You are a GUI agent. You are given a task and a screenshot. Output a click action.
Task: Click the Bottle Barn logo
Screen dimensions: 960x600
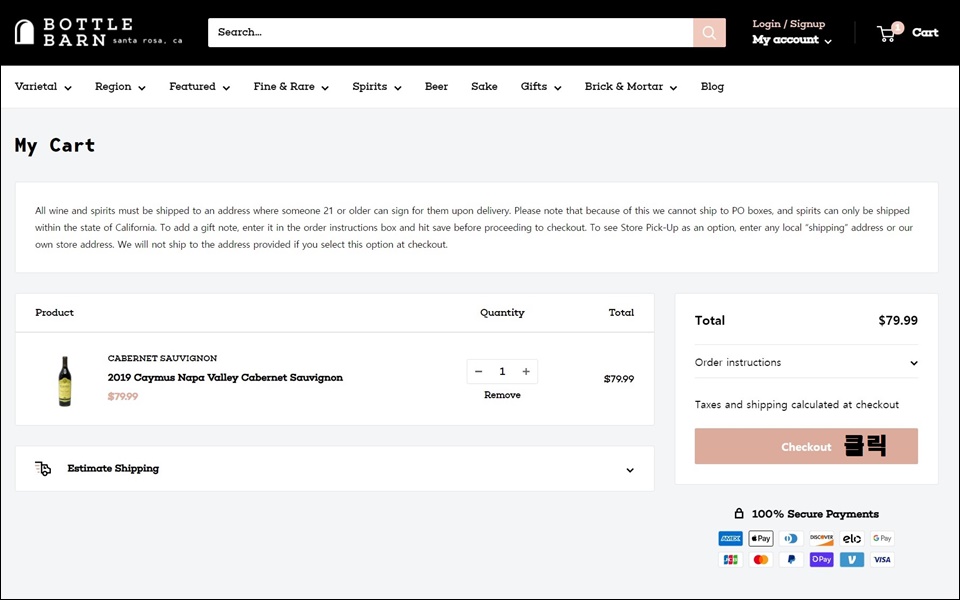point(98,32)
